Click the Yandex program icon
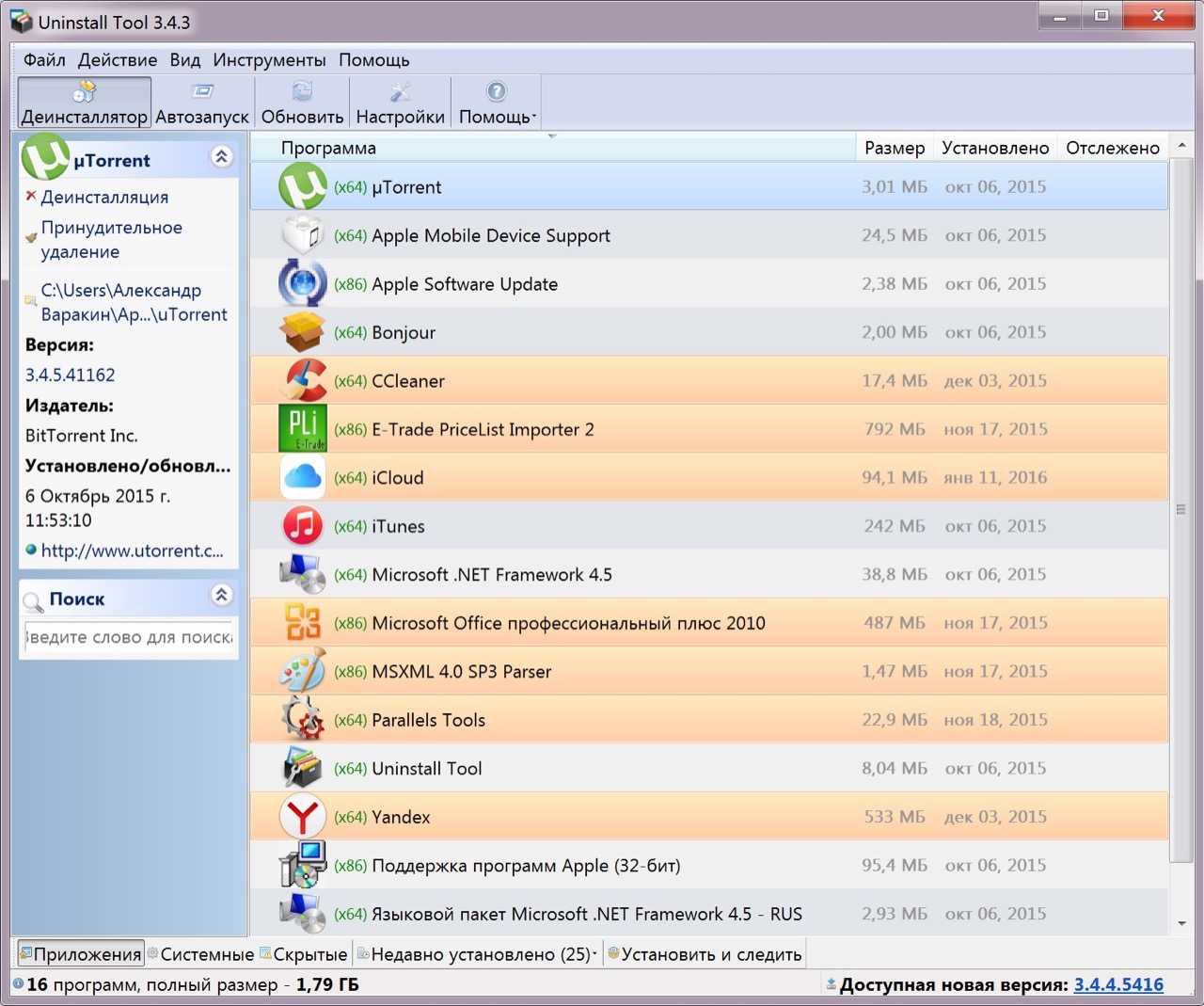Screen dimensions: 1204x1006 303,817
